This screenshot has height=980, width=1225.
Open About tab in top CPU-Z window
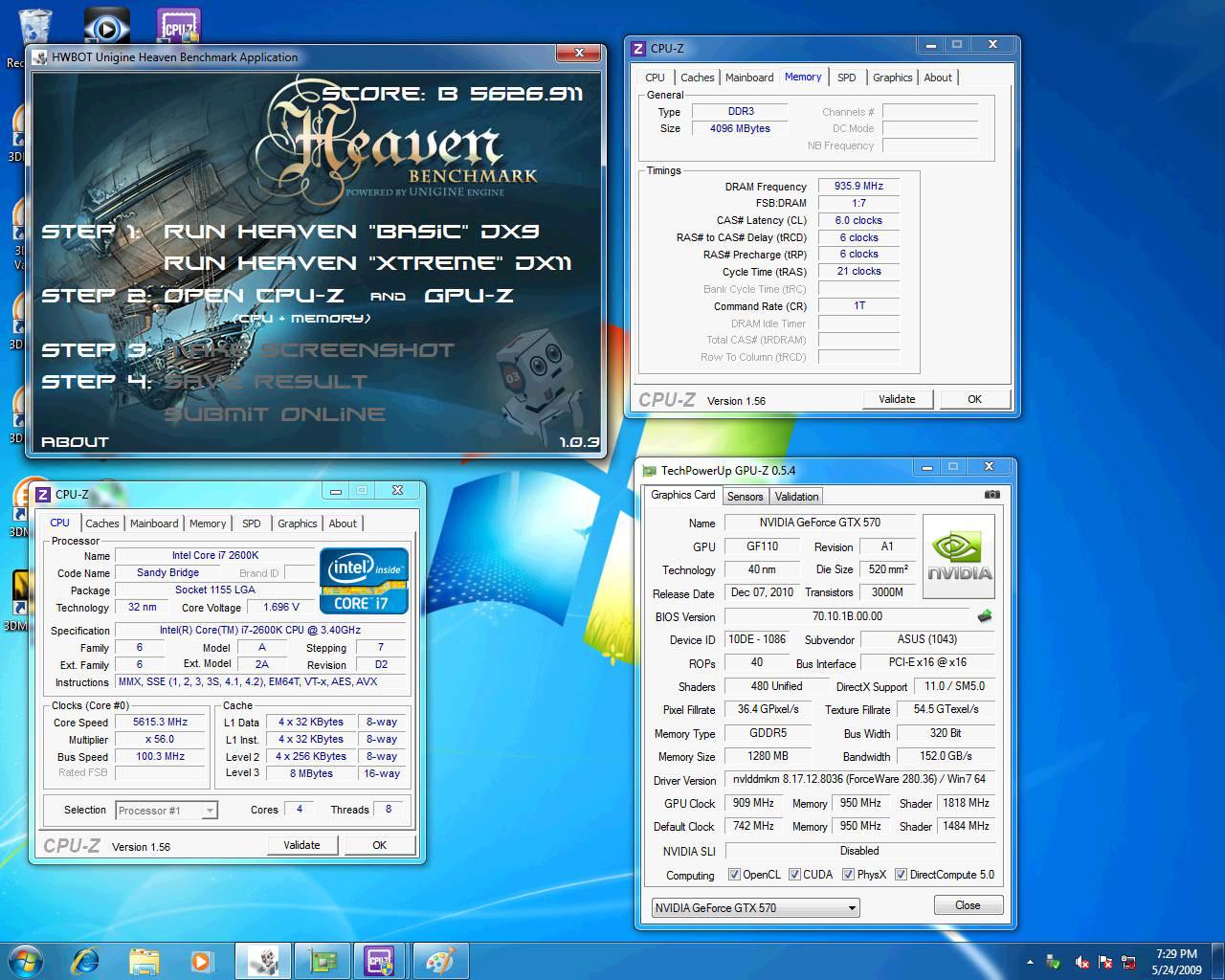938,78
